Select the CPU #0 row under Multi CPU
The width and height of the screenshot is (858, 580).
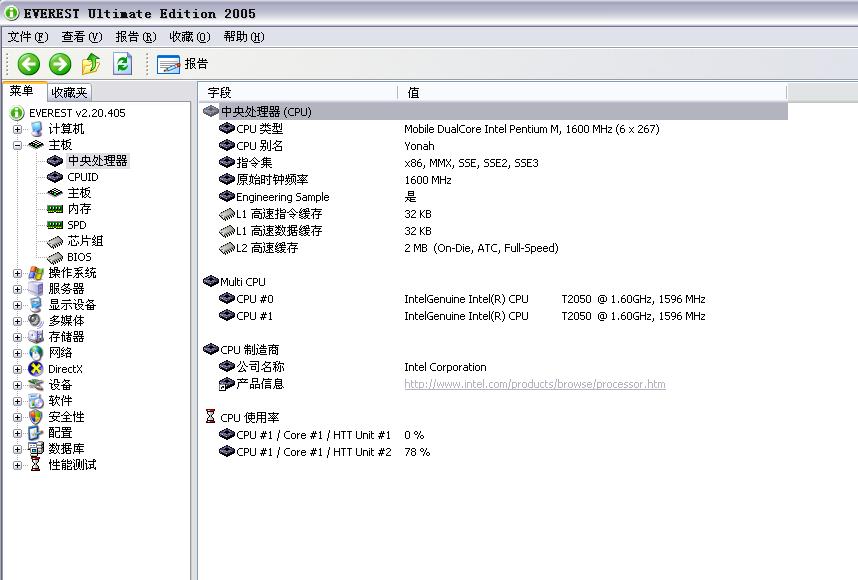click(495, 299)
